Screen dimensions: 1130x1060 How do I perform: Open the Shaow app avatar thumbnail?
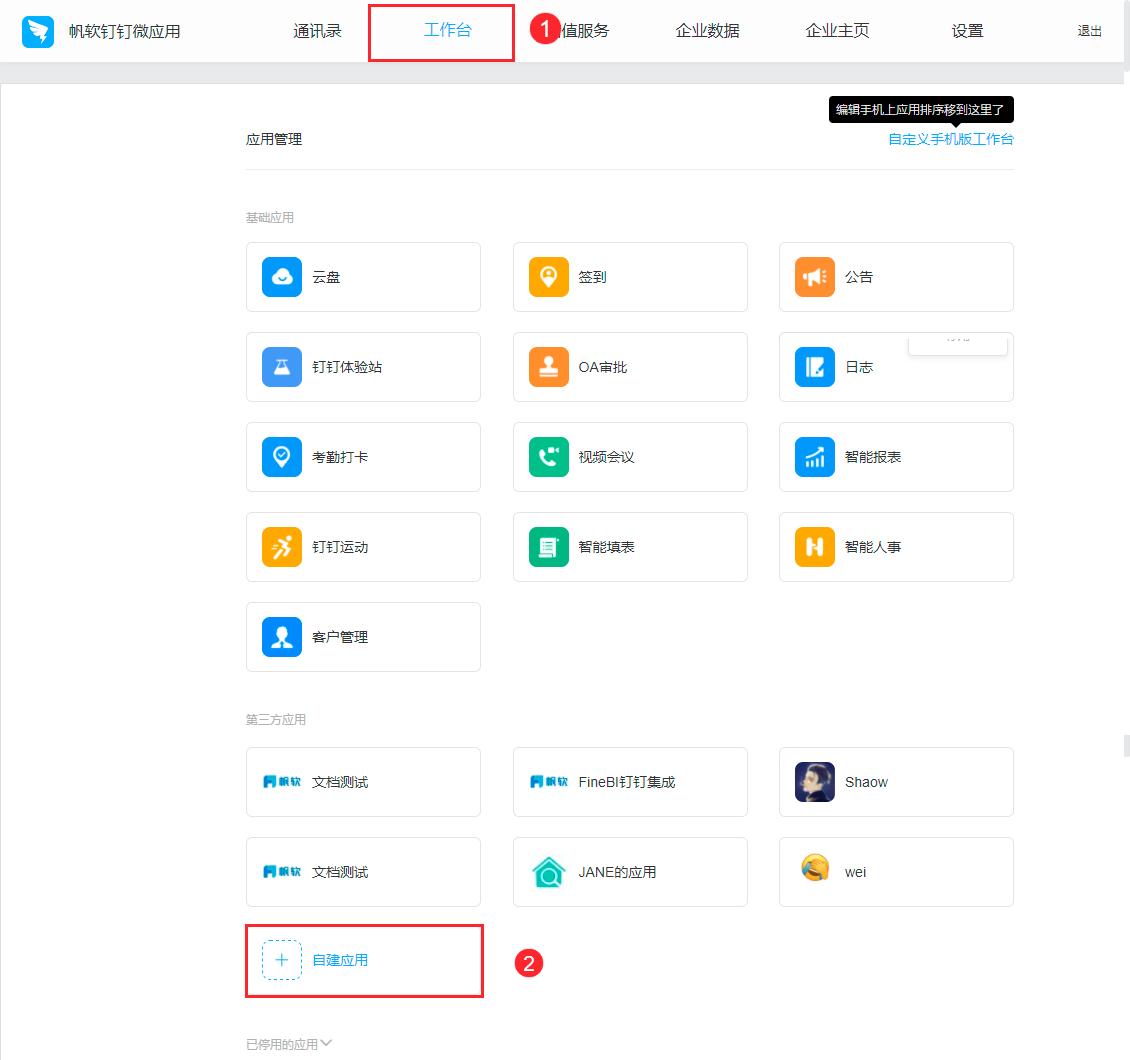tap(814, 782)
